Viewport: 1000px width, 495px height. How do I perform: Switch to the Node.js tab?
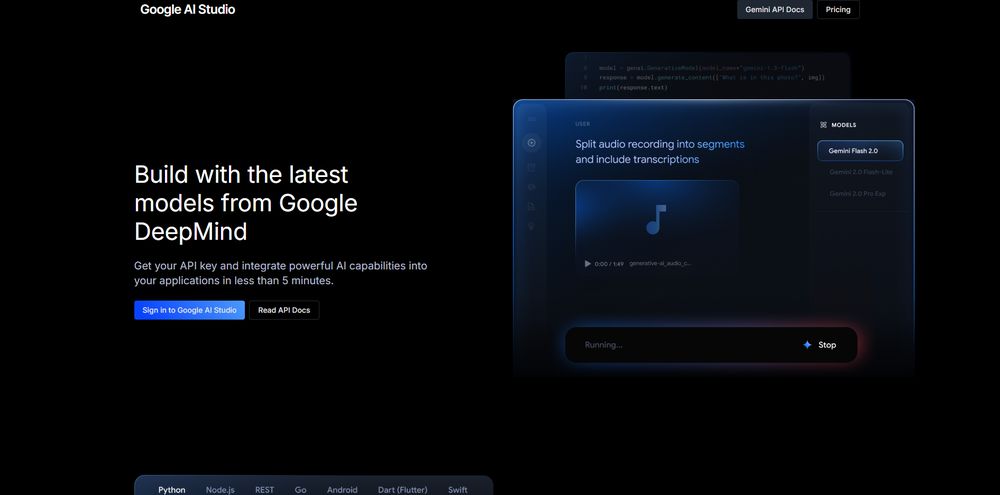(x=220, y=489)
